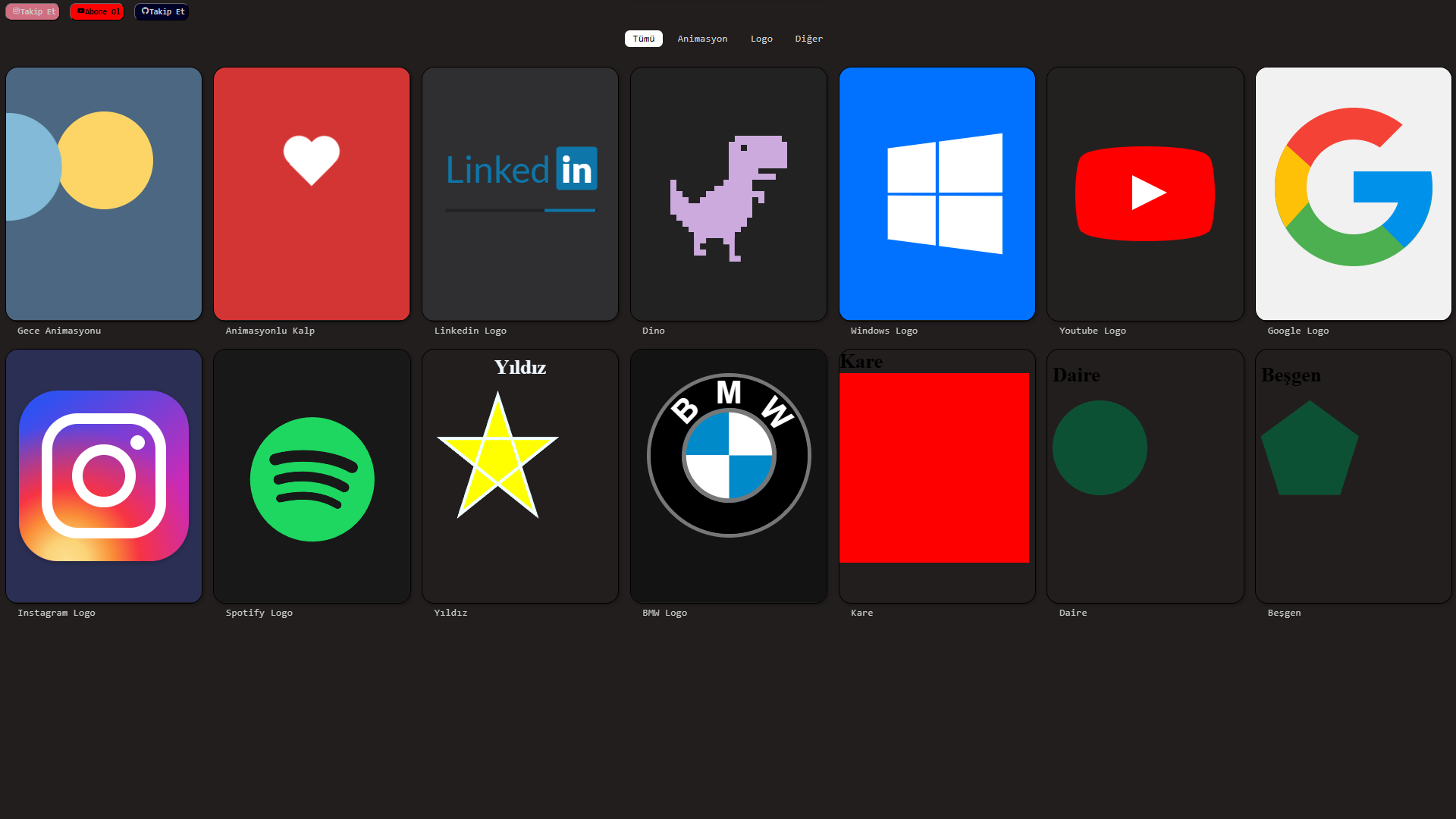Click the green Spotify logo

pos(312,479)
